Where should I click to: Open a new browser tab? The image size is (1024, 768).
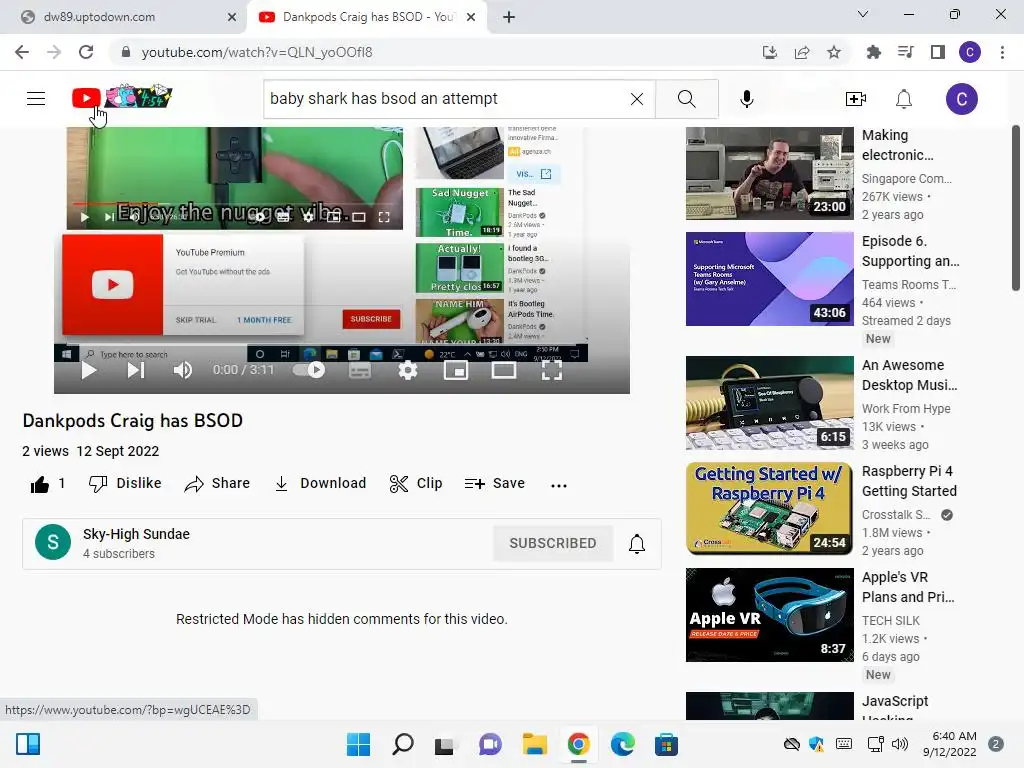pyautogui.click(x=509, y=17)
